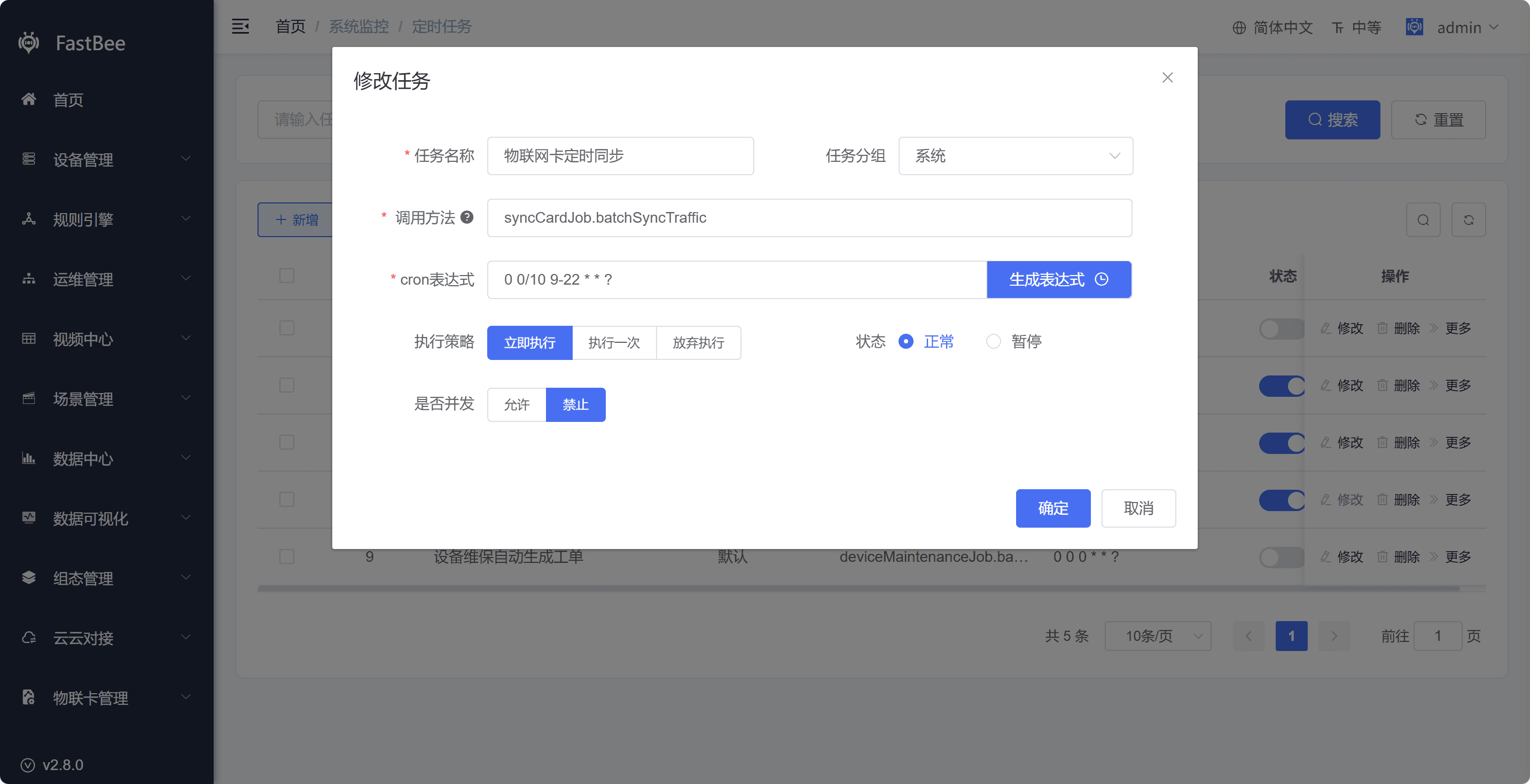
Task: Close the 修改任务 dialog with X
Action: coord(1167,78)
